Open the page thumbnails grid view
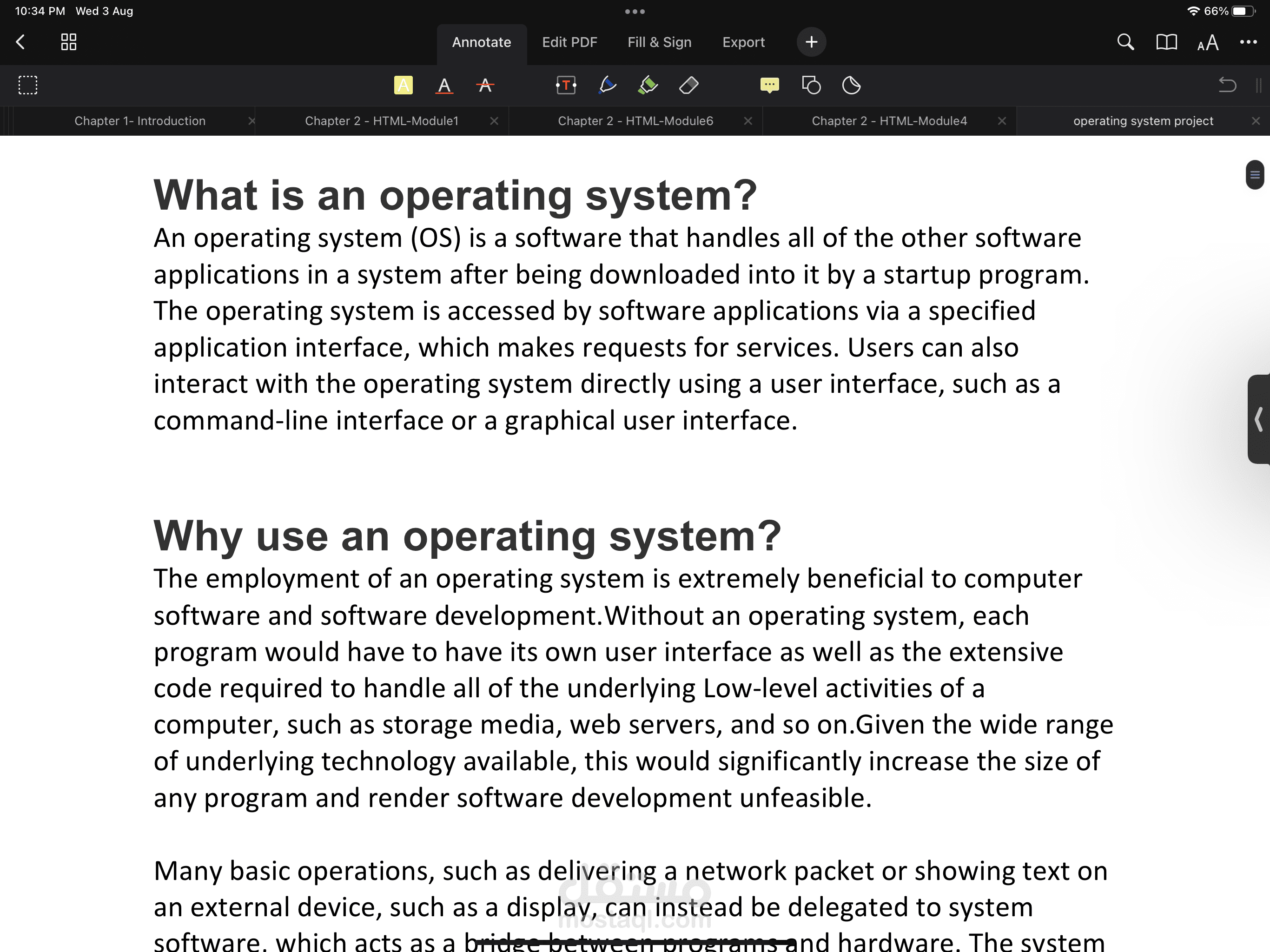Viewport: 1270px width, 952px height. point(68,42)
